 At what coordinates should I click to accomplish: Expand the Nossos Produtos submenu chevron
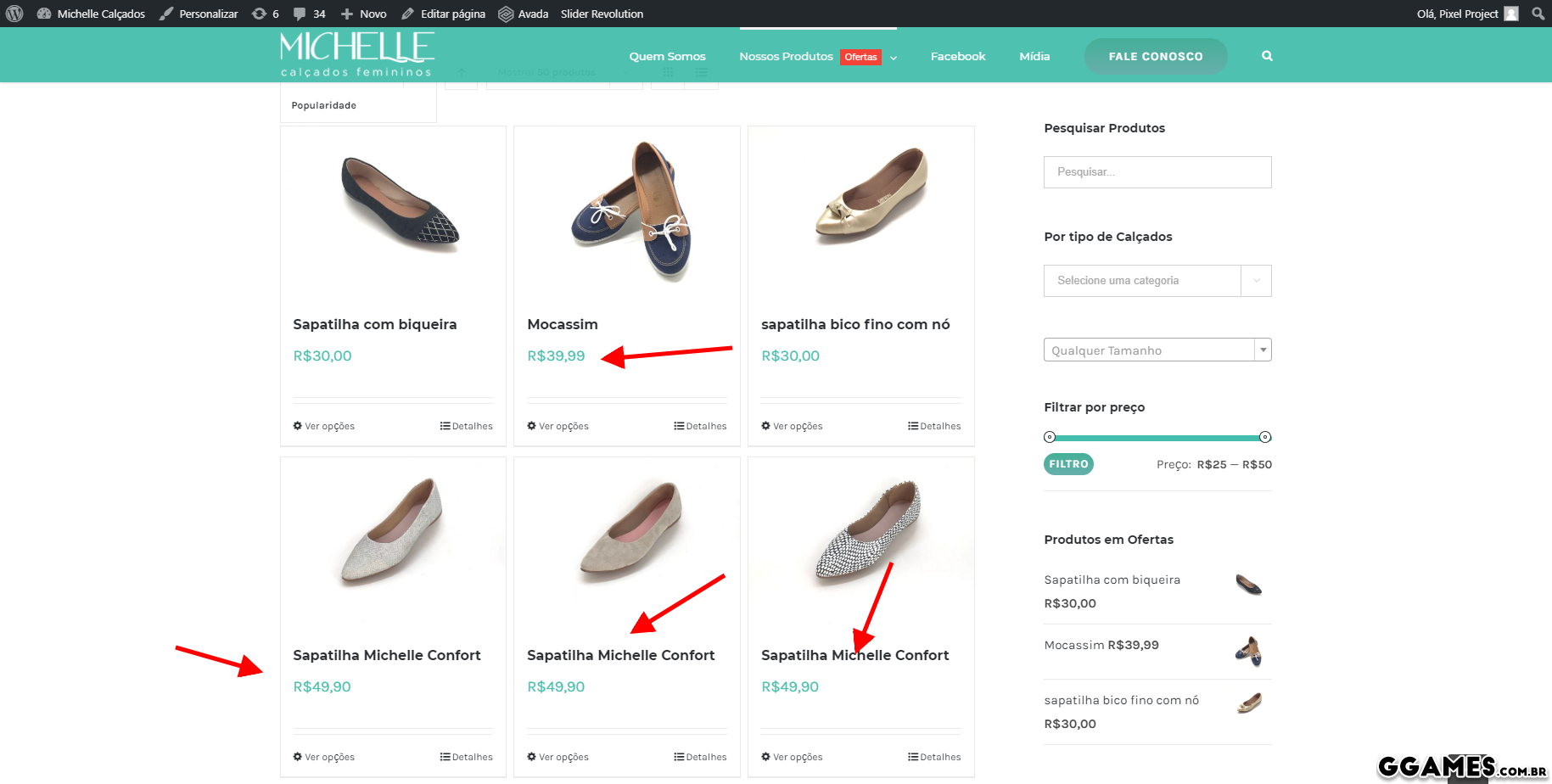pyautogui.click(x=894, y=58)
